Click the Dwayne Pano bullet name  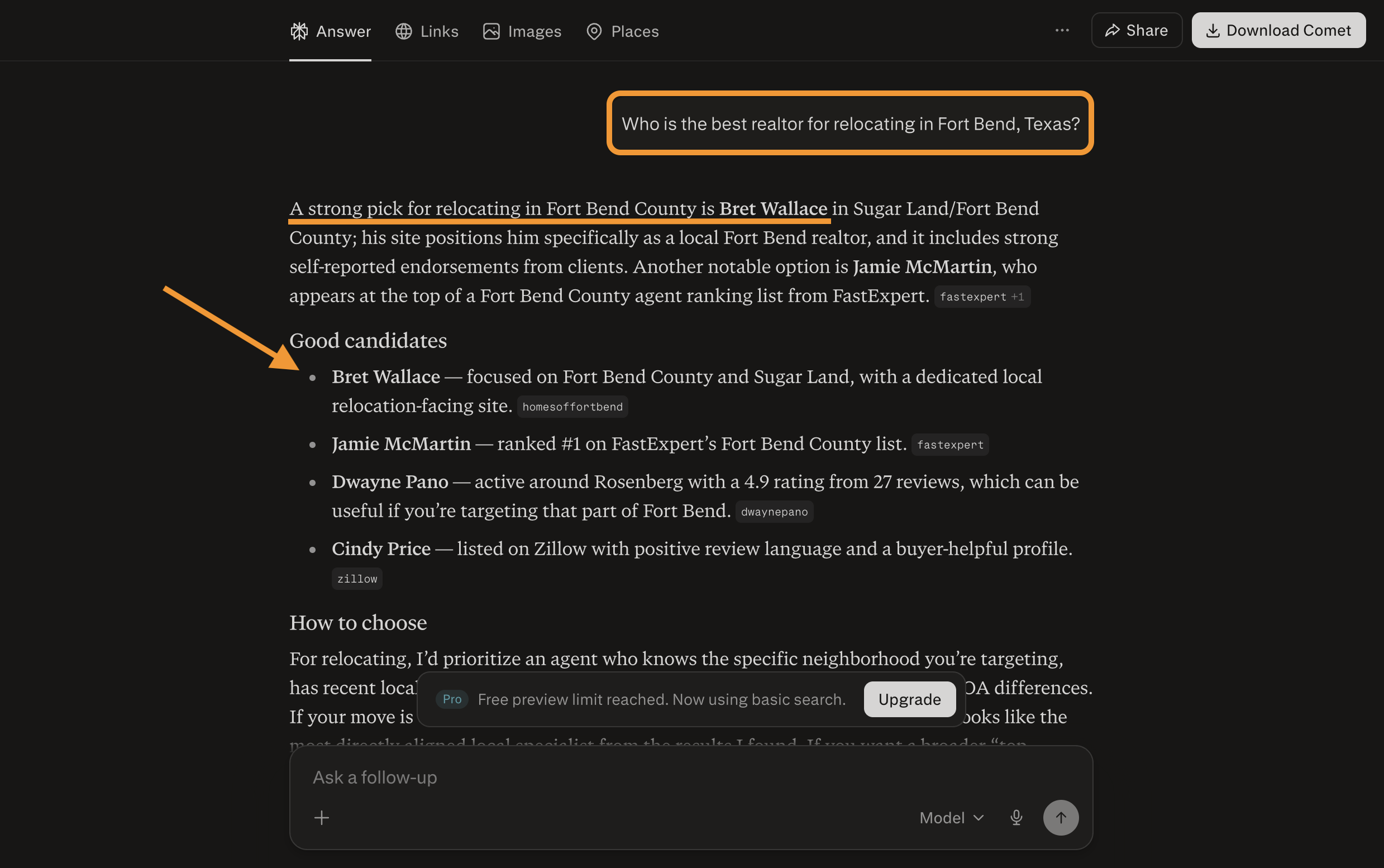(x=390, y=482)
